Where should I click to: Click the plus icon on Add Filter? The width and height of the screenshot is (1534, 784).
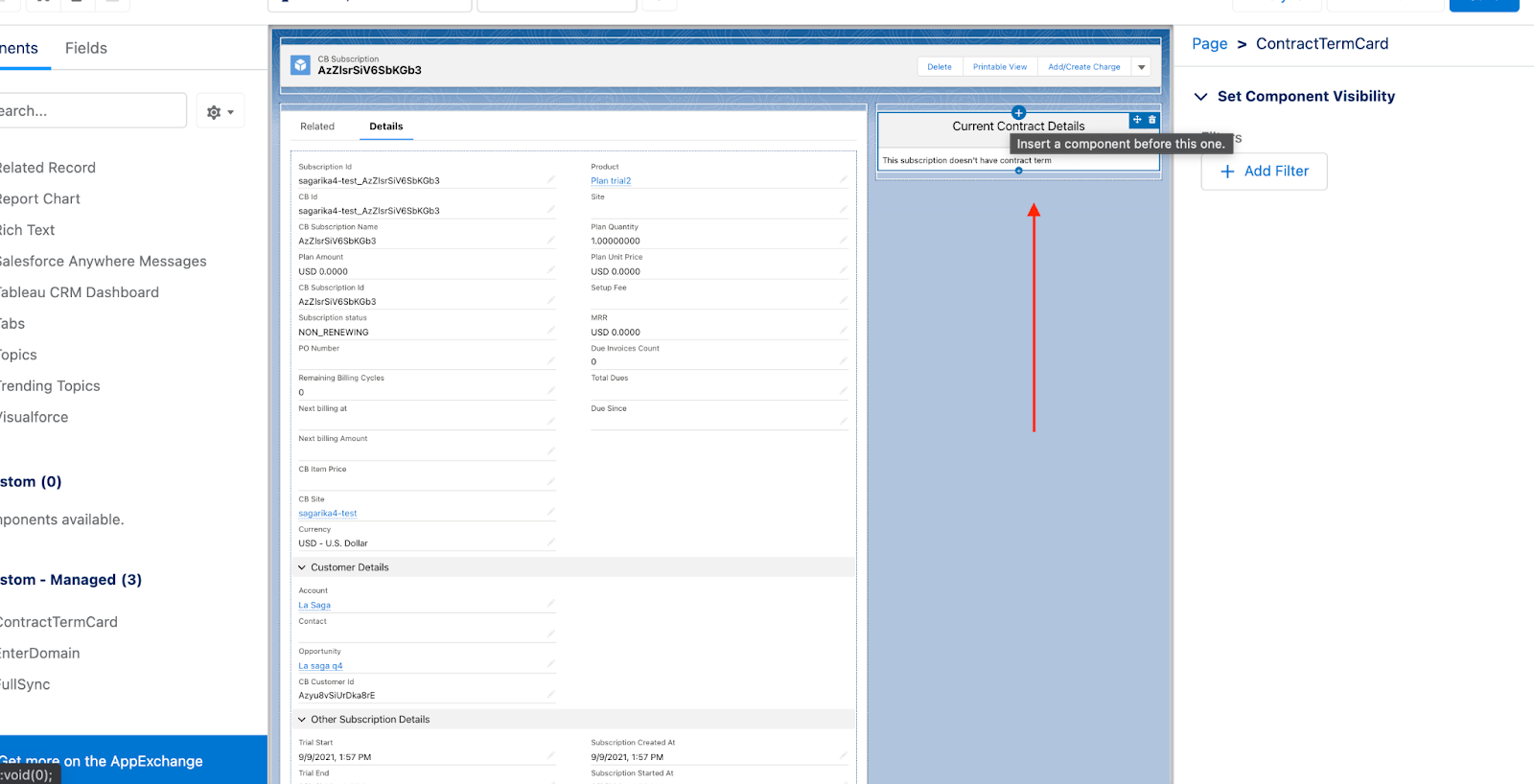click(1227, 172)
